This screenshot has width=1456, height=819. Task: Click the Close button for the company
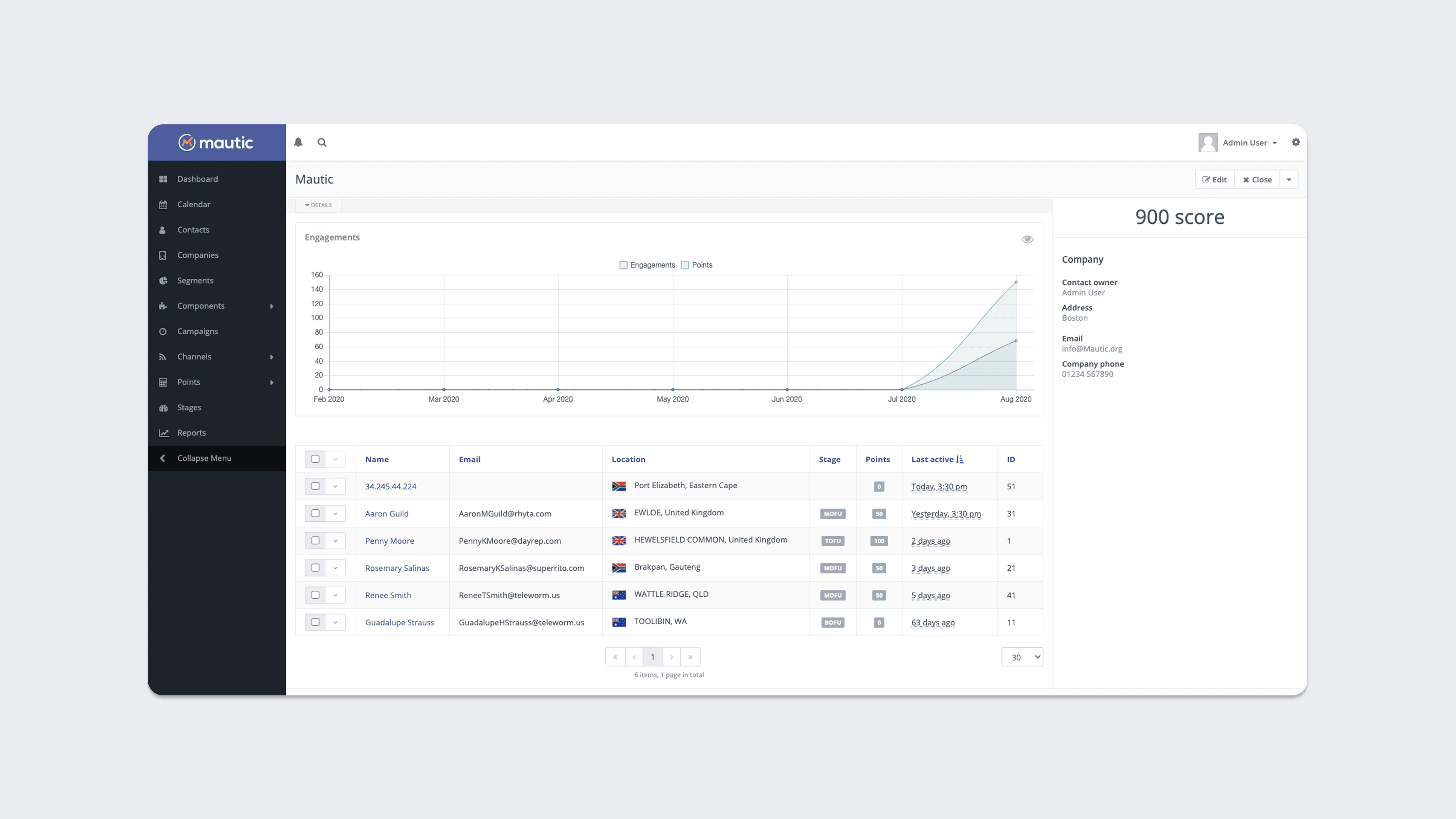1257,180
